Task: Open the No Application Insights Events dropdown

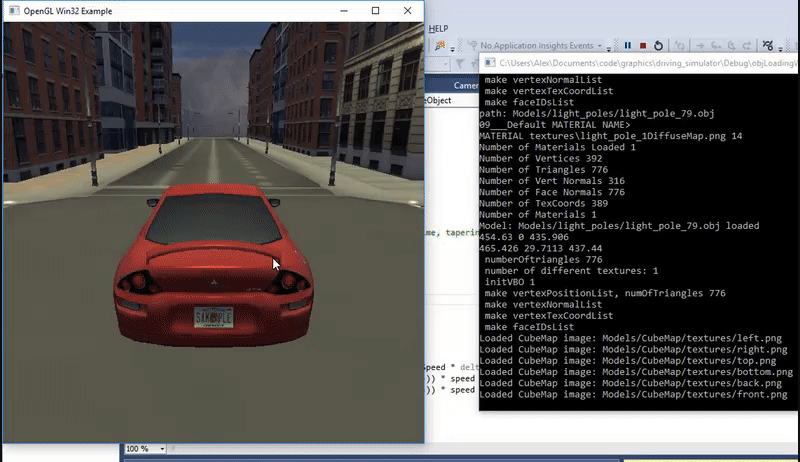Action: [x=599, y=46]
